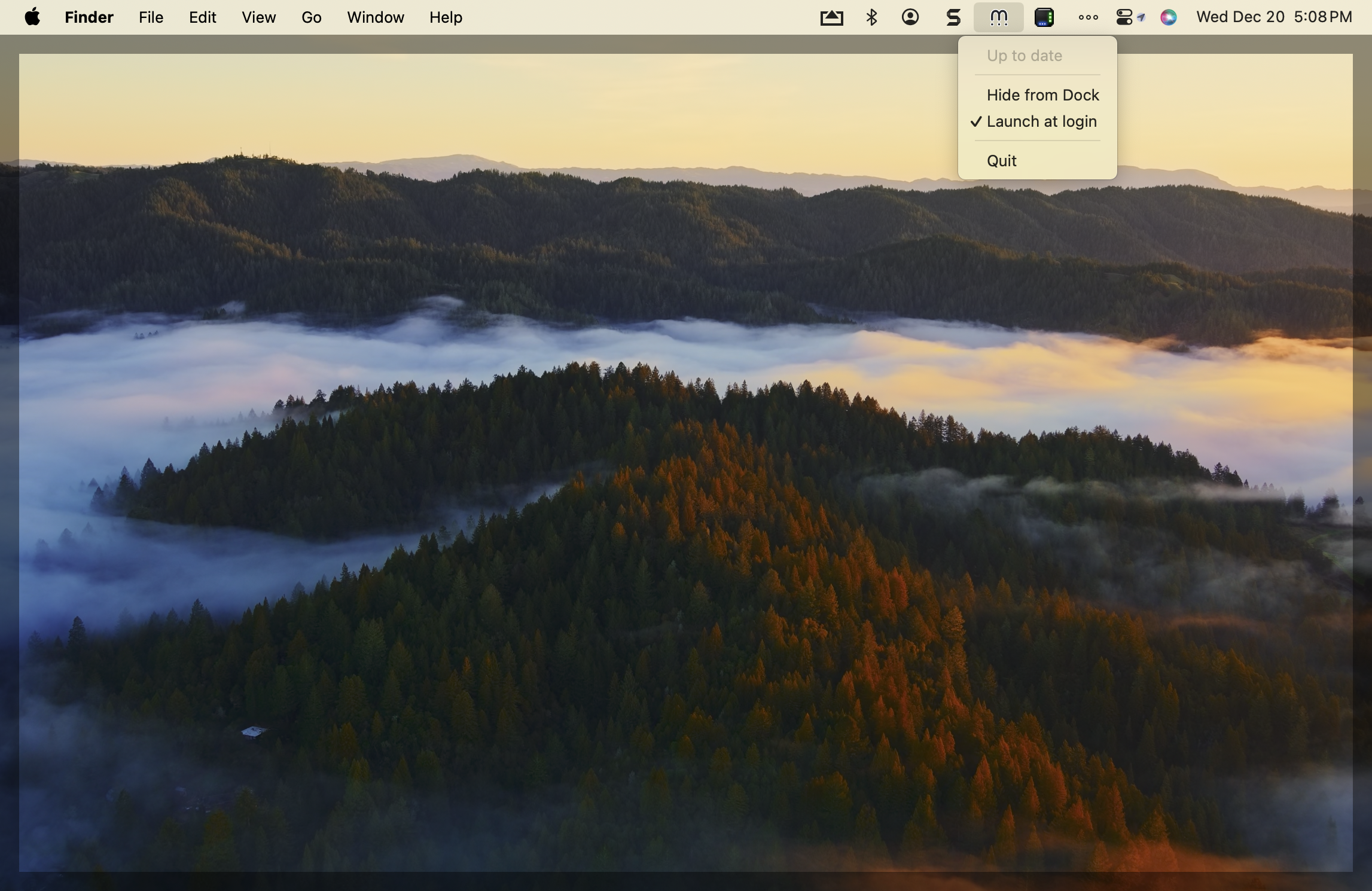Open the Apple logo menu
Viewport: 1372px width, 891px height.
(32, 17)
